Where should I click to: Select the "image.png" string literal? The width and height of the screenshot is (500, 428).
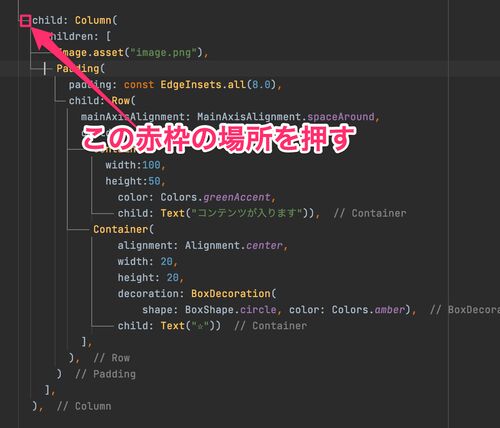point(163,53)
